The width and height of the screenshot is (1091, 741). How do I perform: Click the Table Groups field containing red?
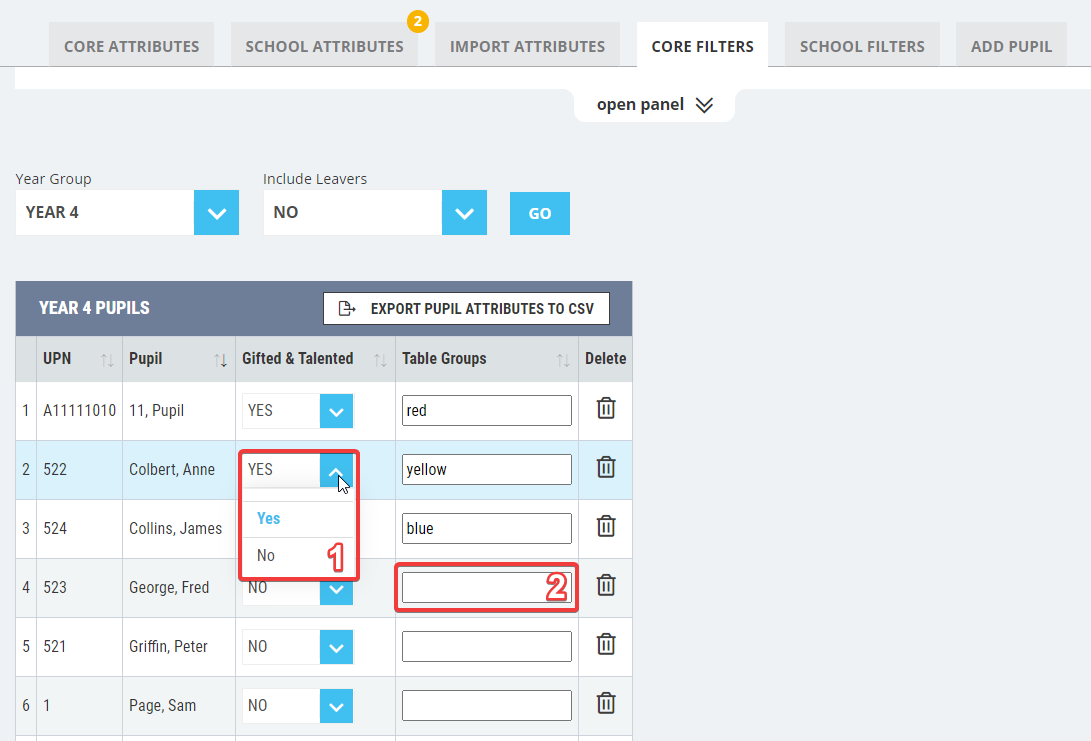[x=487, y=411]
